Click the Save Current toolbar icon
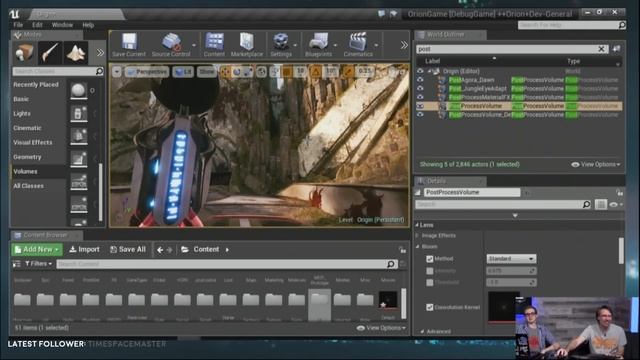 coord(129,44)
